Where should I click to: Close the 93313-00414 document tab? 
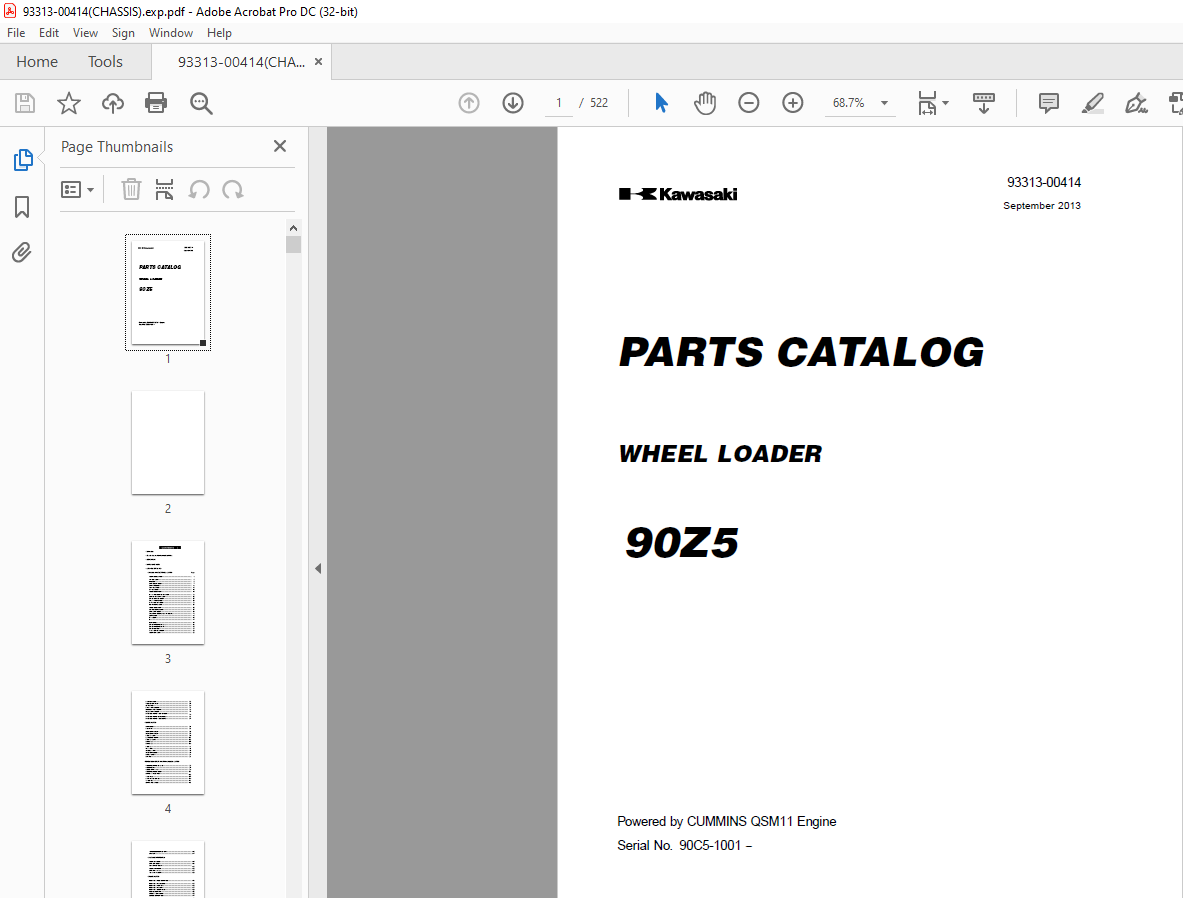tap(318, 62)
